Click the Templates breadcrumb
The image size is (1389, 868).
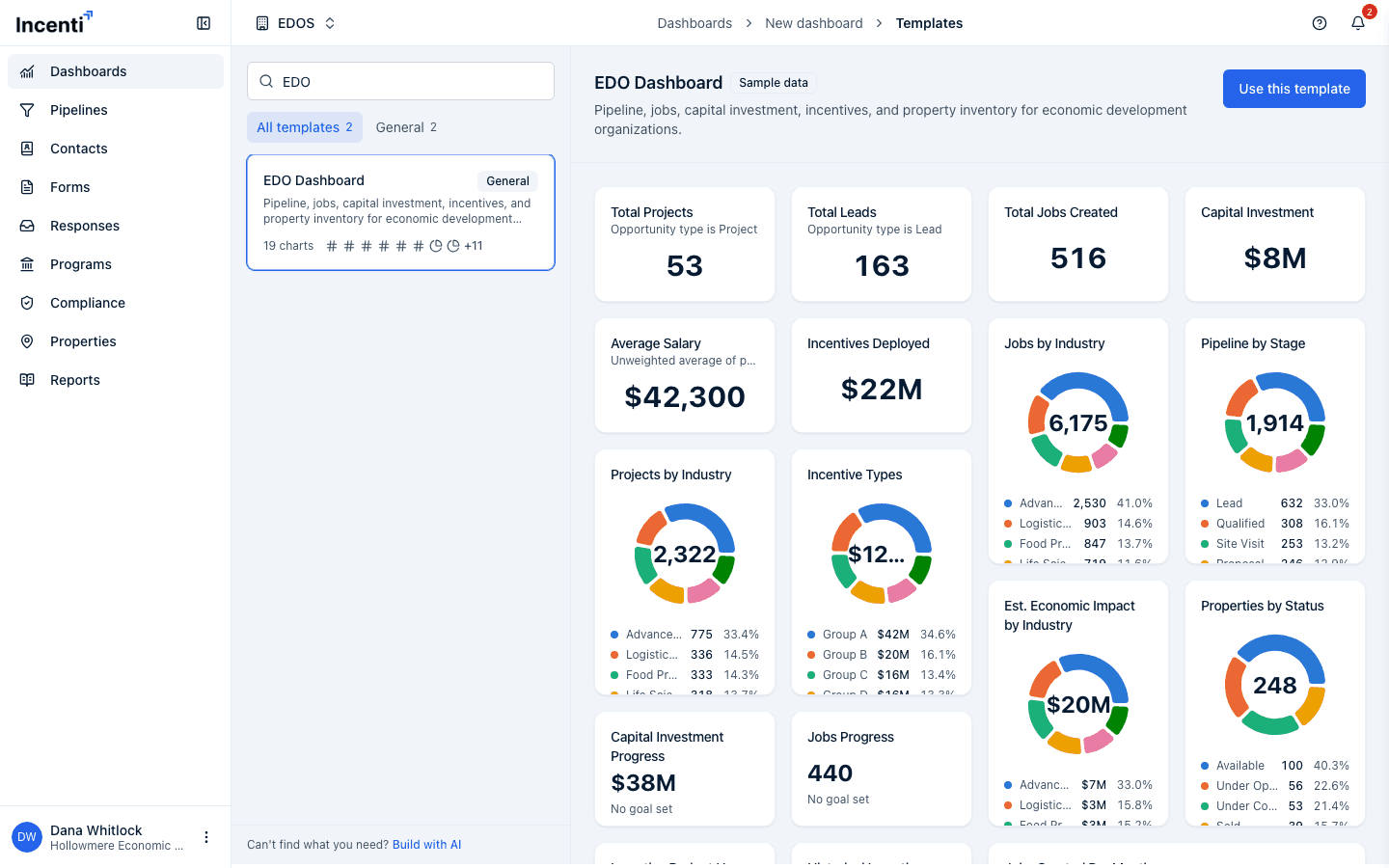coord(929,23)
